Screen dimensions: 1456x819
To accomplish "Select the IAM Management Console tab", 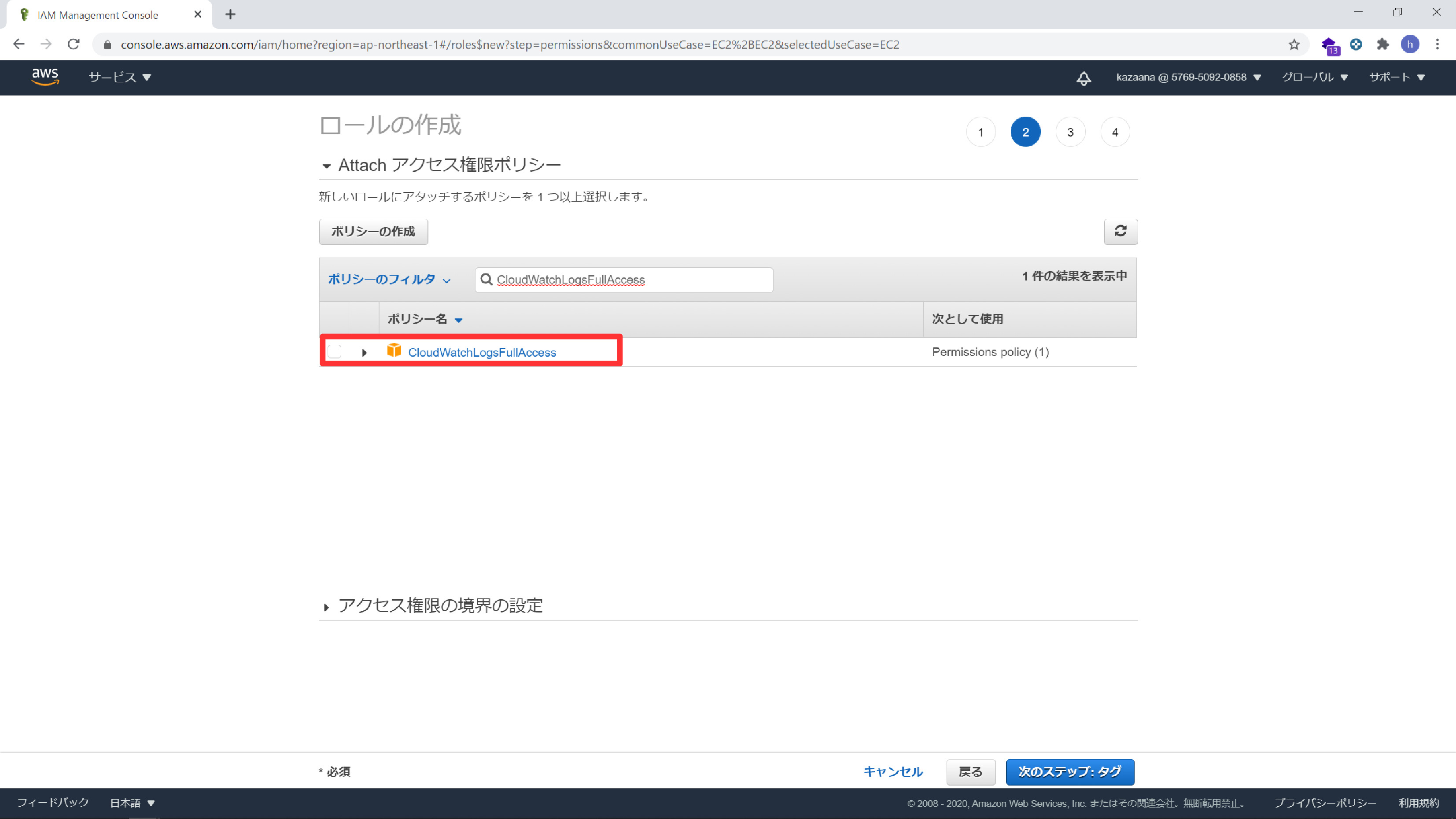I will (109, 15).
